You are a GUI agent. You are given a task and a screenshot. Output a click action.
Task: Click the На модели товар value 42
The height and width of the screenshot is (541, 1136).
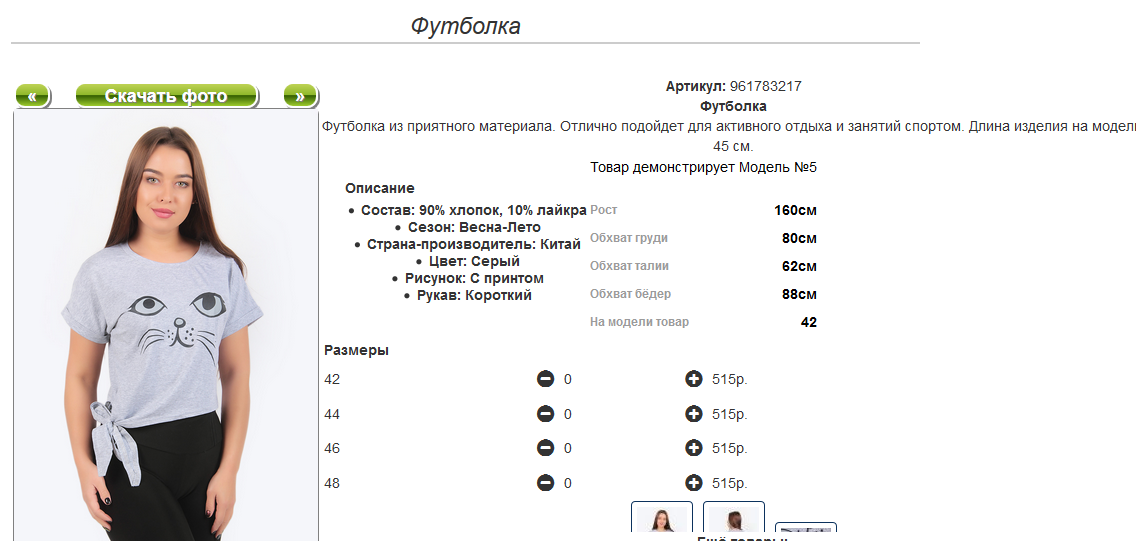809,322
